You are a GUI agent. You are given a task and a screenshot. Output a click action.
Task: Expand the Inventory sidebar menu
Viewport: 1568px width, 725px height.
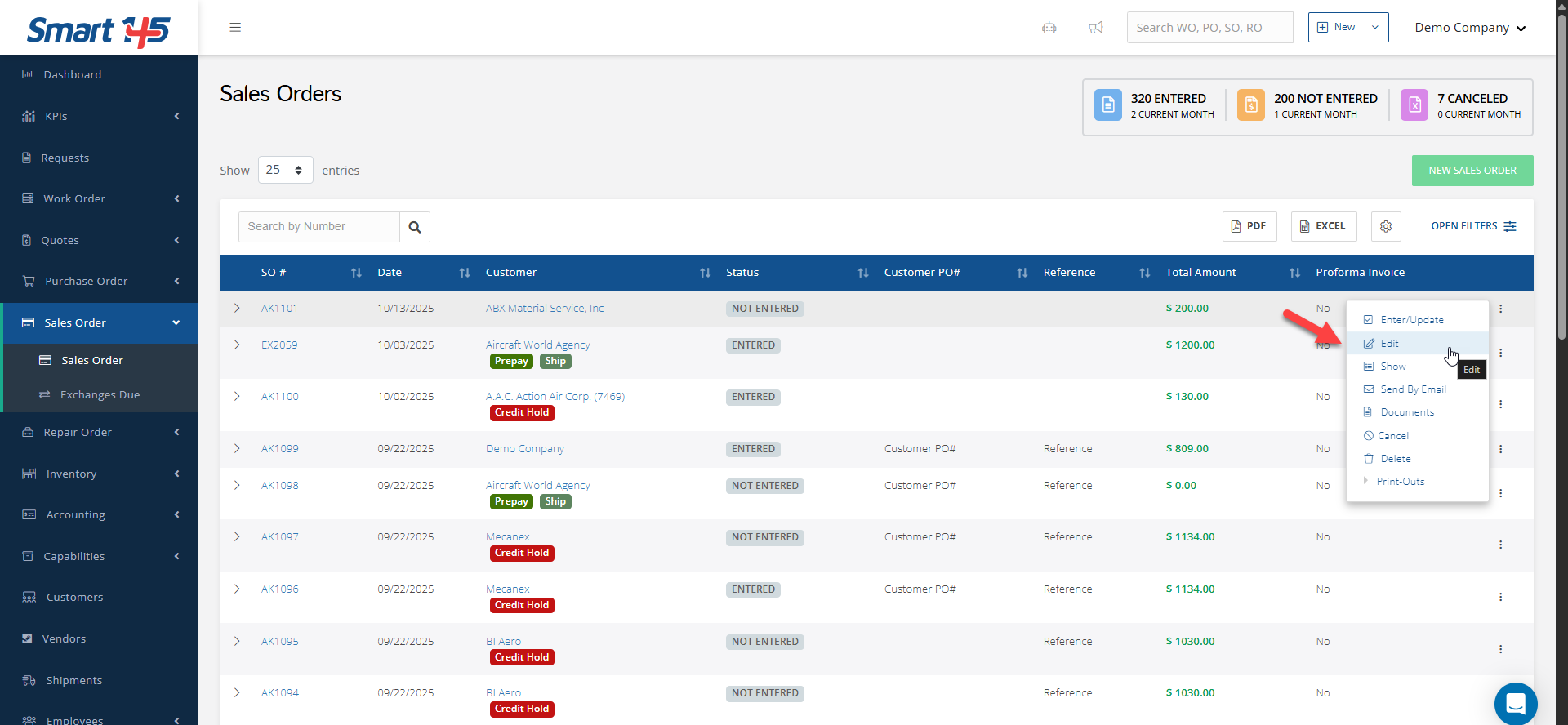coord(99,474)
